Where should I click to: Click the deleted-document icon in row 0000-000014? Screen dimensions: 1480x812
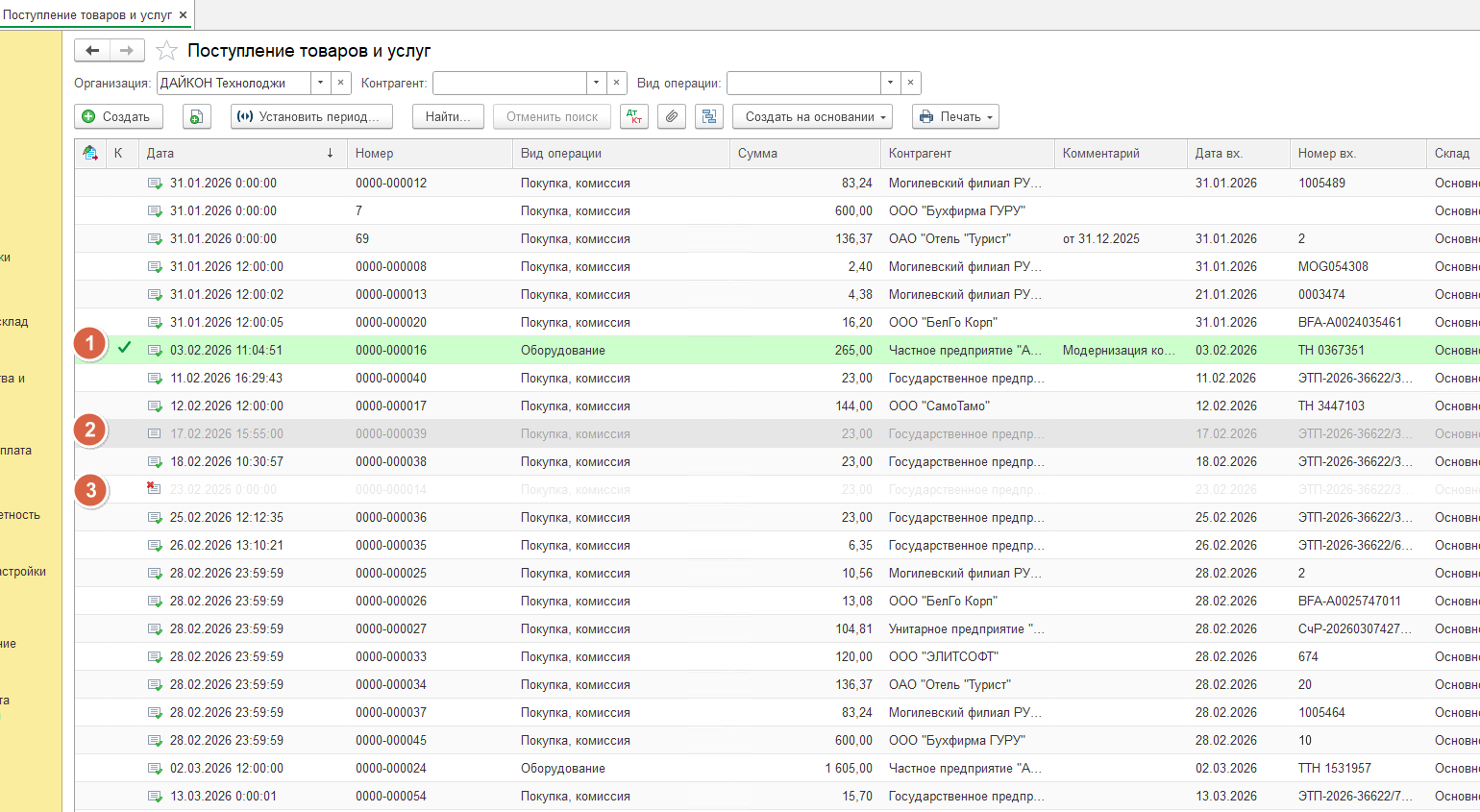[154, 489]
